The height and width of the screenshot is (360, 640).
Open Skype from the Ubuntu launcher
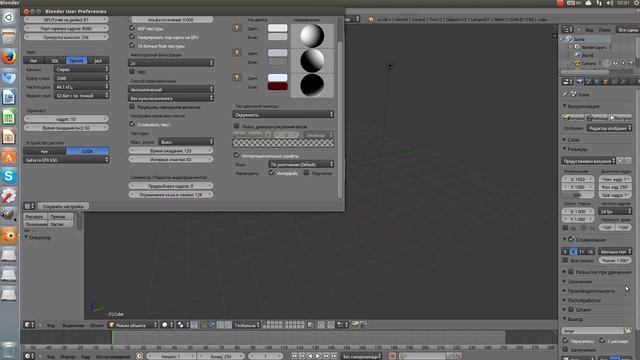pyautogui.click(x=9, y=176)
